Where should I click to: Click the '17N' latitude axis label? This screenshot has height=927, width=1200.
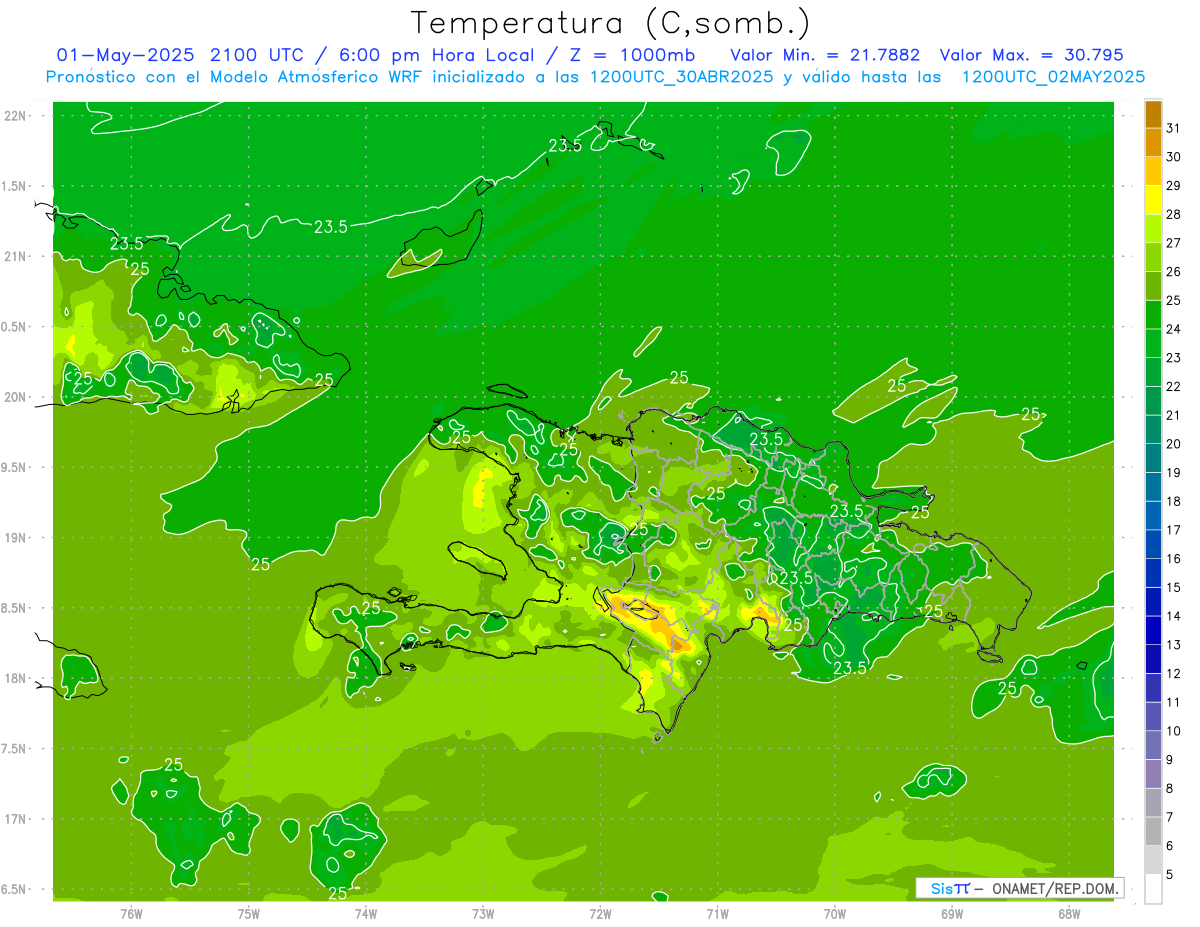(16, 819)
